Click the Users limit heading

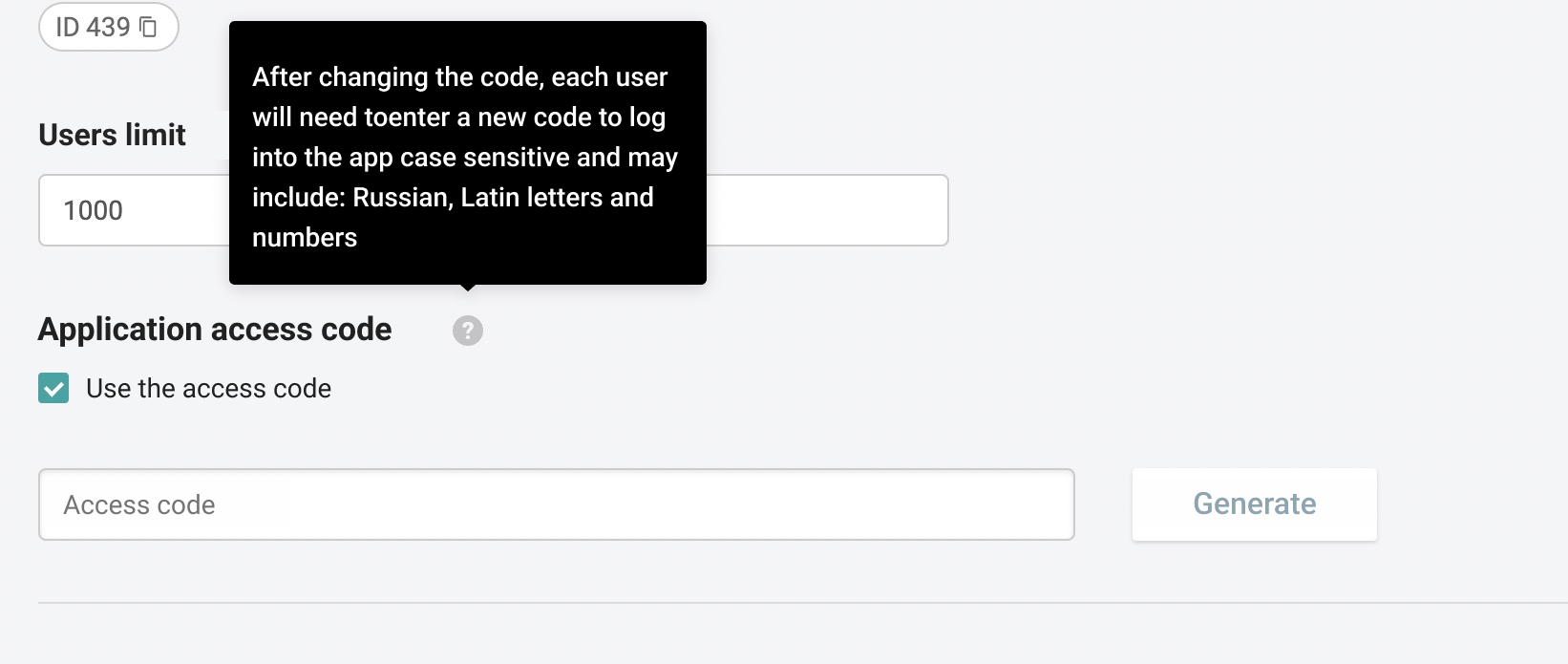pyautogui.click(x=111, y=135)
